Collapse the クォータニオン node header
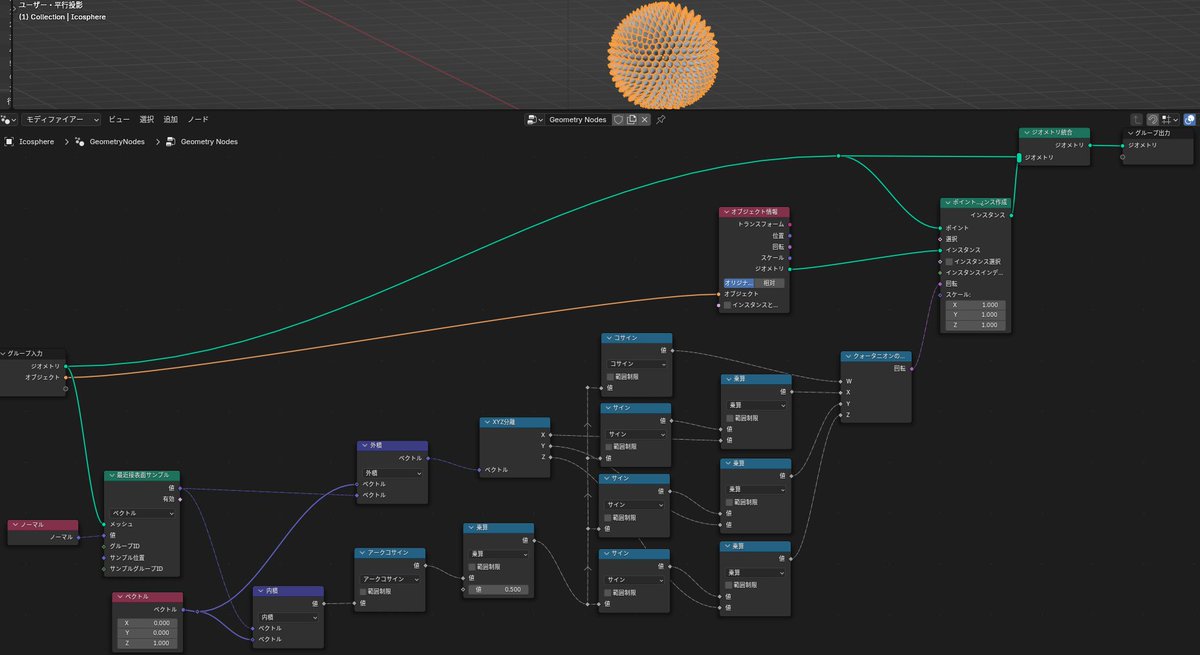Viewport: 1200px width, 655px height. 847,356
